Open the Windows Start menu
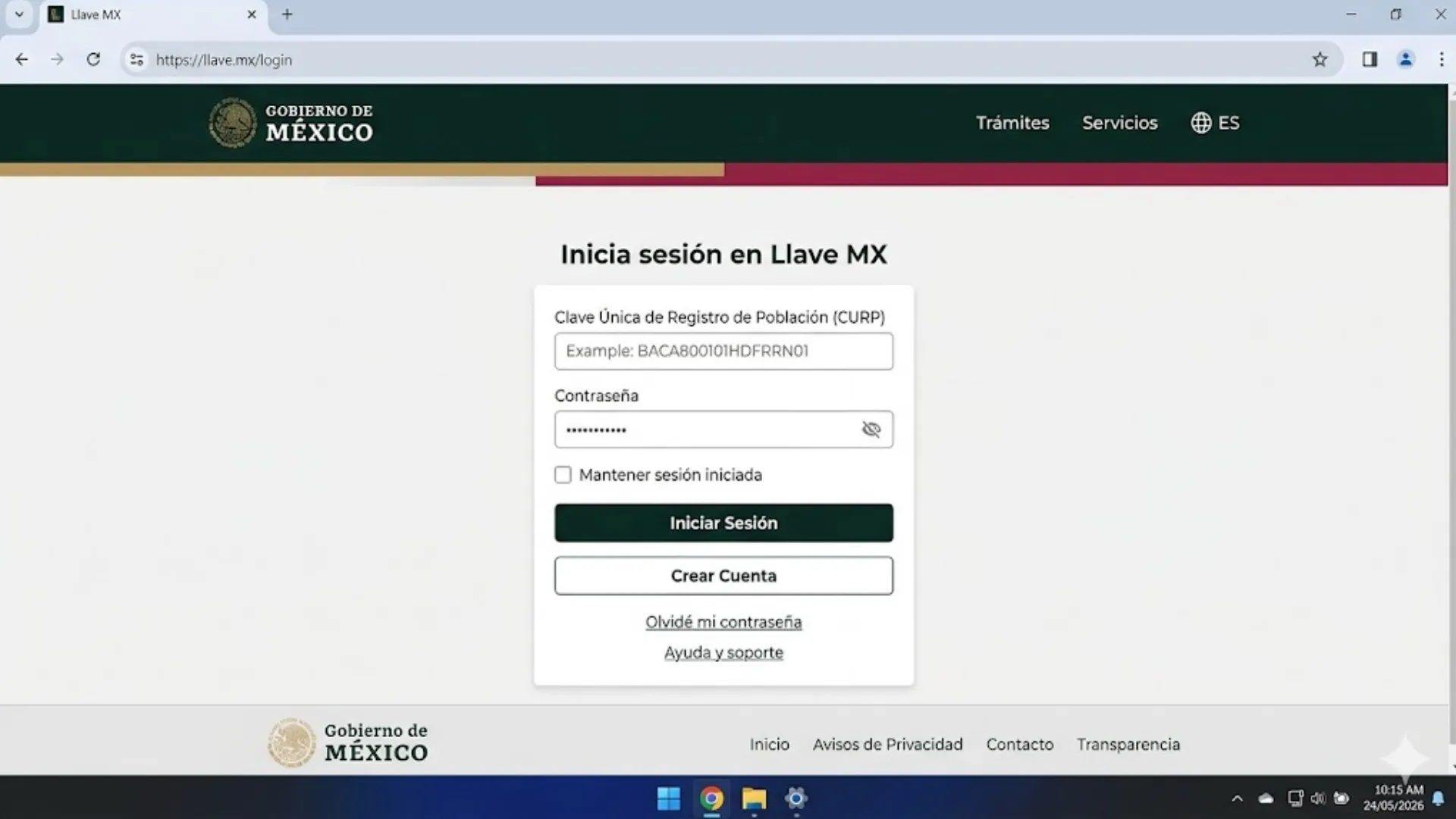Screen dimensions: 1456x819 [x=668, y=799]
